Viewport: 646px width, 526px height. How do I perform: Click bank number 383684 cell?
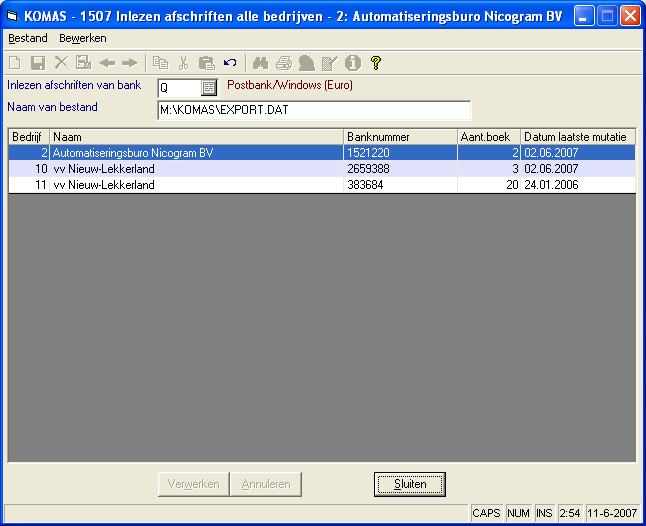(400, 185)
